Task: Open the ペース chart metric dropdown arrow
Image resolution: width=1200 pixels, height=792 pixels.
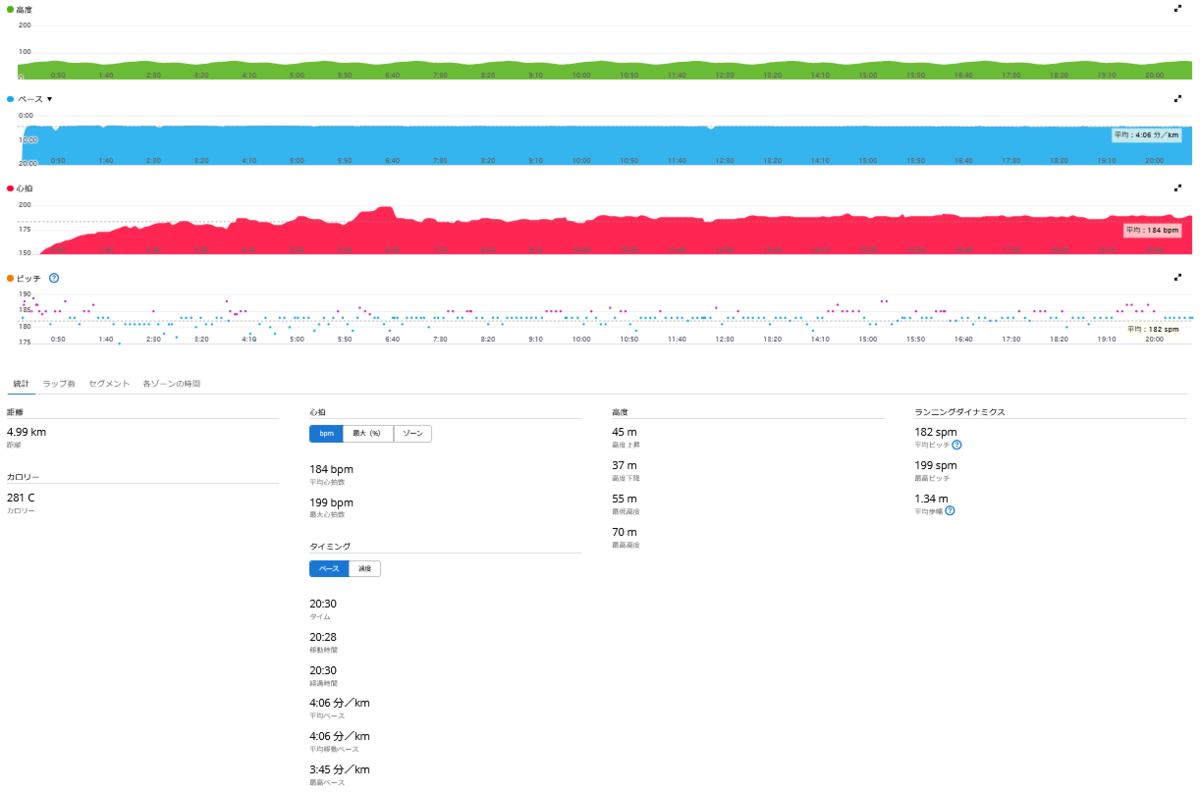Action: point(49,99)
